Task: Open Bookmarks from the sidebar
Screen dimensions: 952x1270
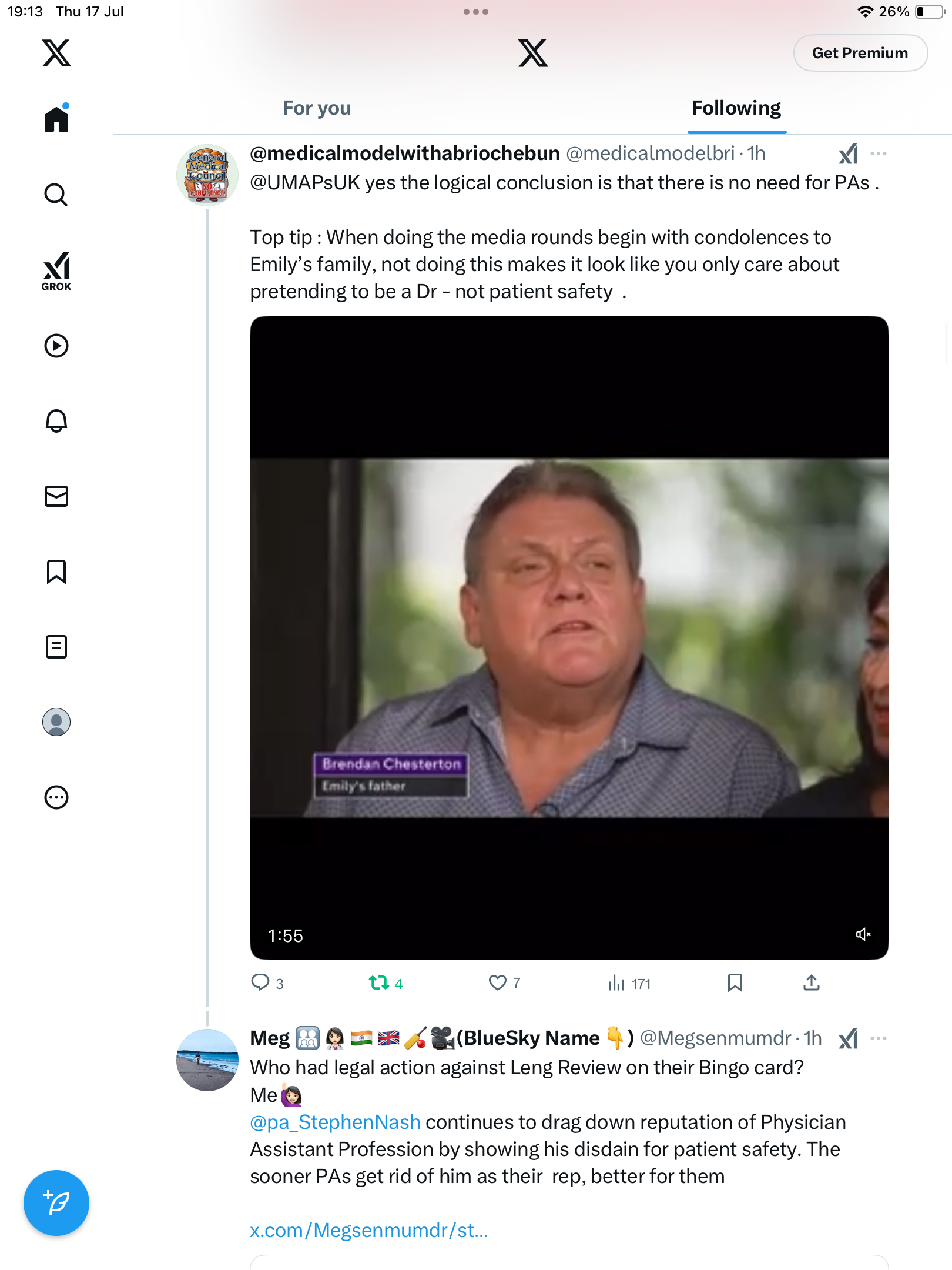Action: [56, 571]
